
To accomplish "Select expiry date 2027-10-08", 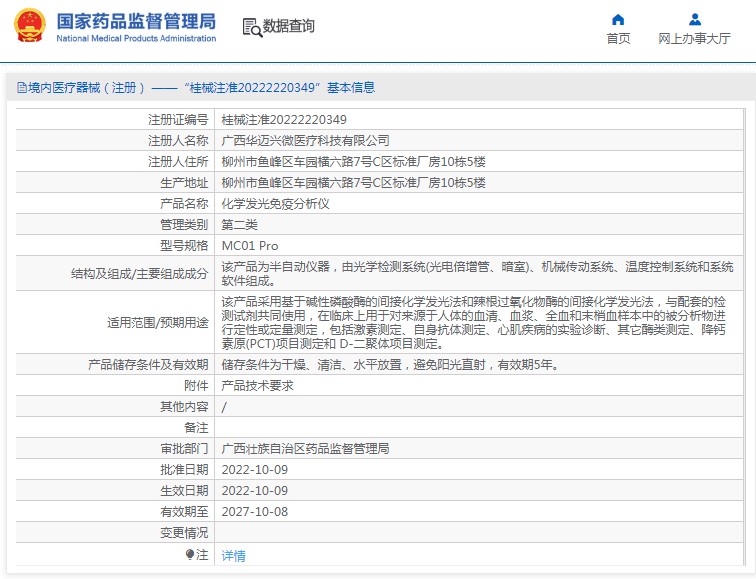I will (x=255, y=512).
